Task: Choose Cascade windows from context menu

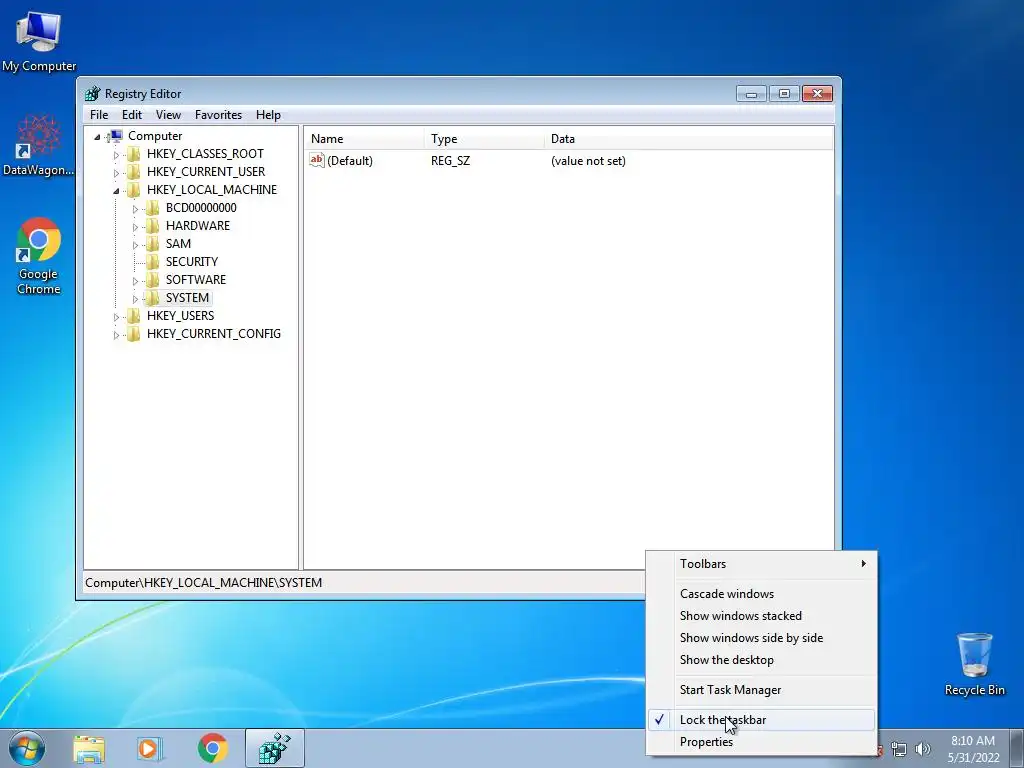Action: [761, 594]
